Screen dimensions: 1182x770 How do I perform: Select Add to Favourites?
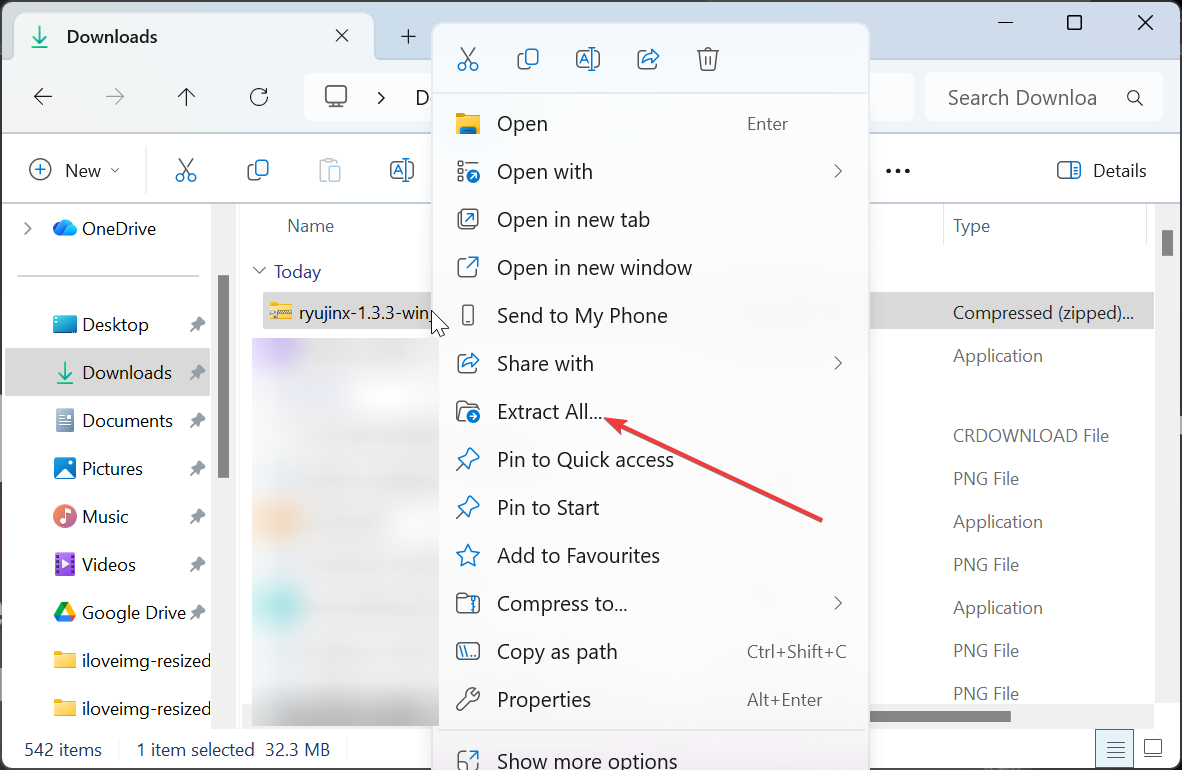[x=653, y=556]
